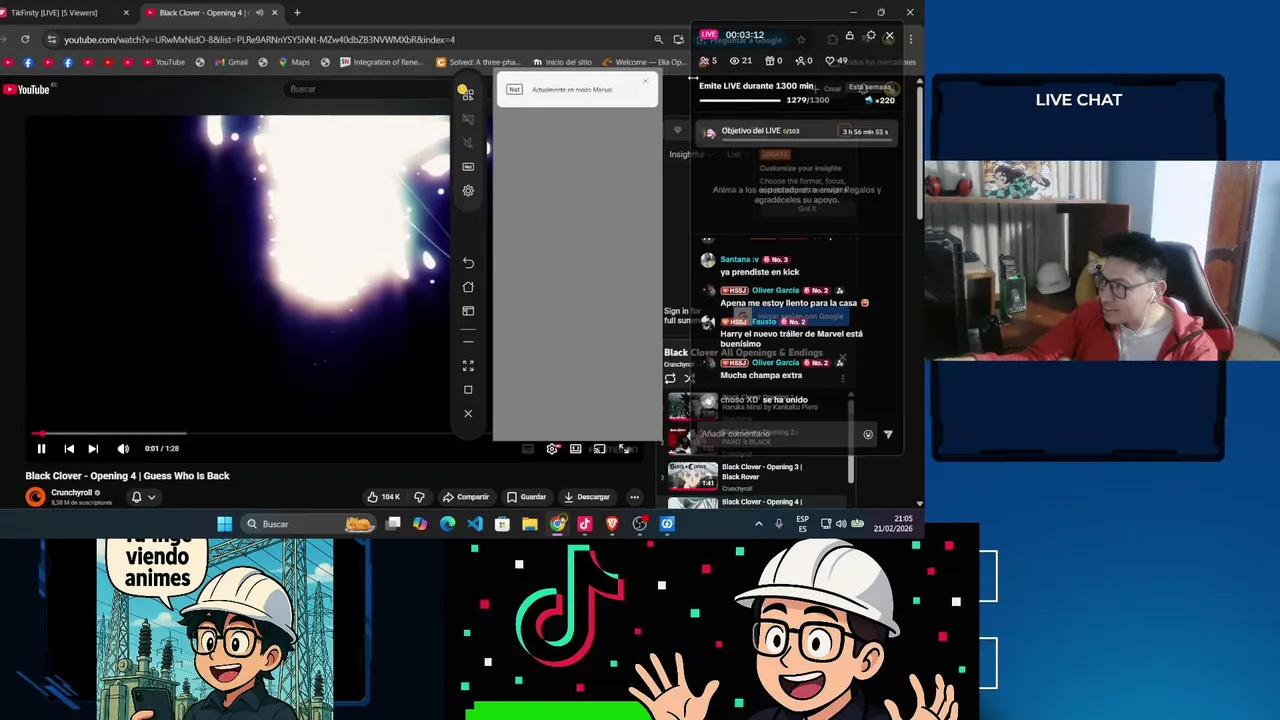Save video with Guardar button
Screen dimensions: 1280x720
coord(526,497)
